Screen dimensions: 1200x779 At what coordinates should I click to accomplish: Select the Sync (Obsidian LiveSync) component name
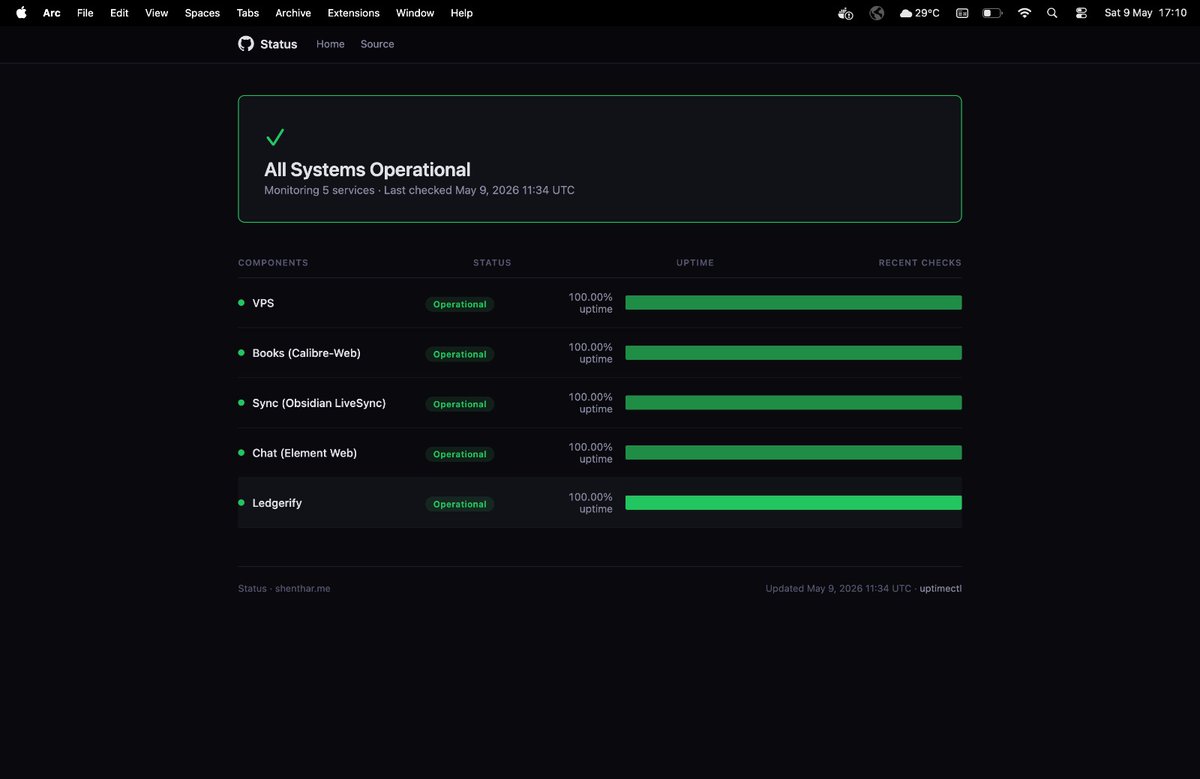319,403
